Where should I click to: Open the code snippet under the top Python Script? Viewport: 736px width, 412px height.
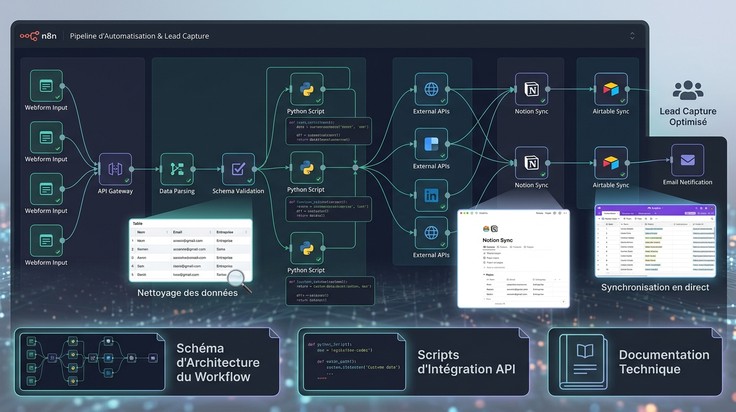(x=329, y=131)
